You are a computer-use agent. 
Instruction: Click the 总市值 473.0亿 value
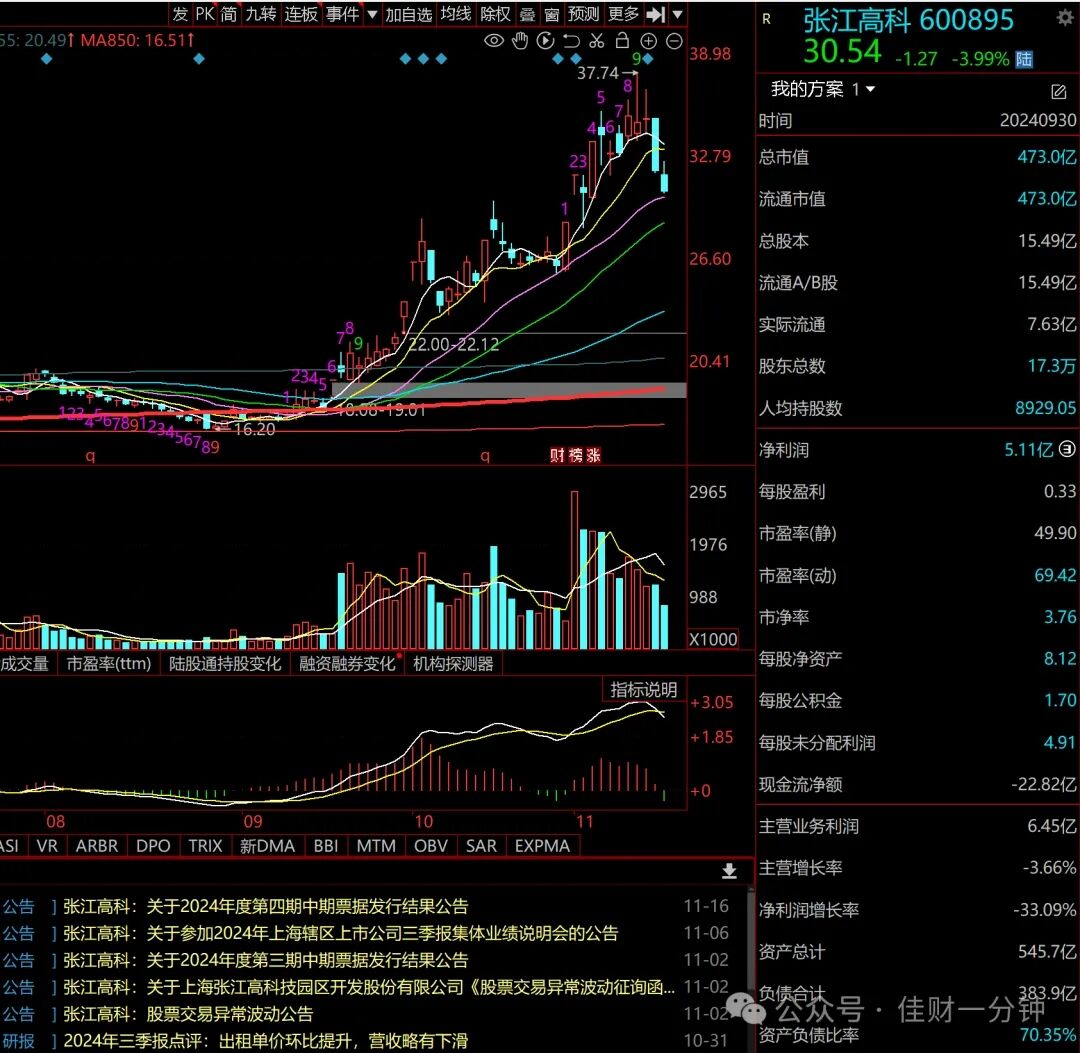point(1046,157)
